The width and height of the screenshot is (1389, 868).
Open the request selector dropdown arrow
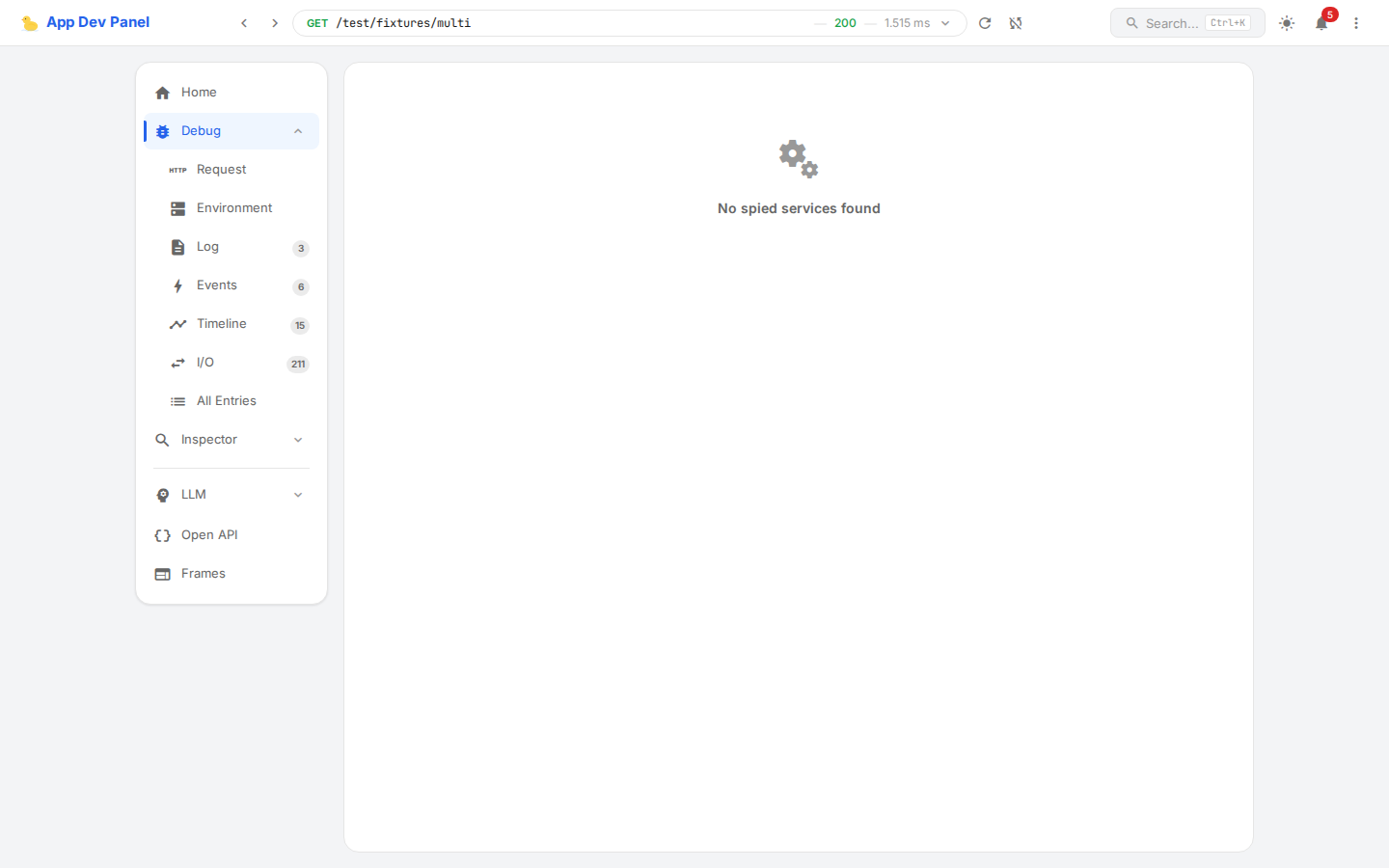(x=945, y=23)
